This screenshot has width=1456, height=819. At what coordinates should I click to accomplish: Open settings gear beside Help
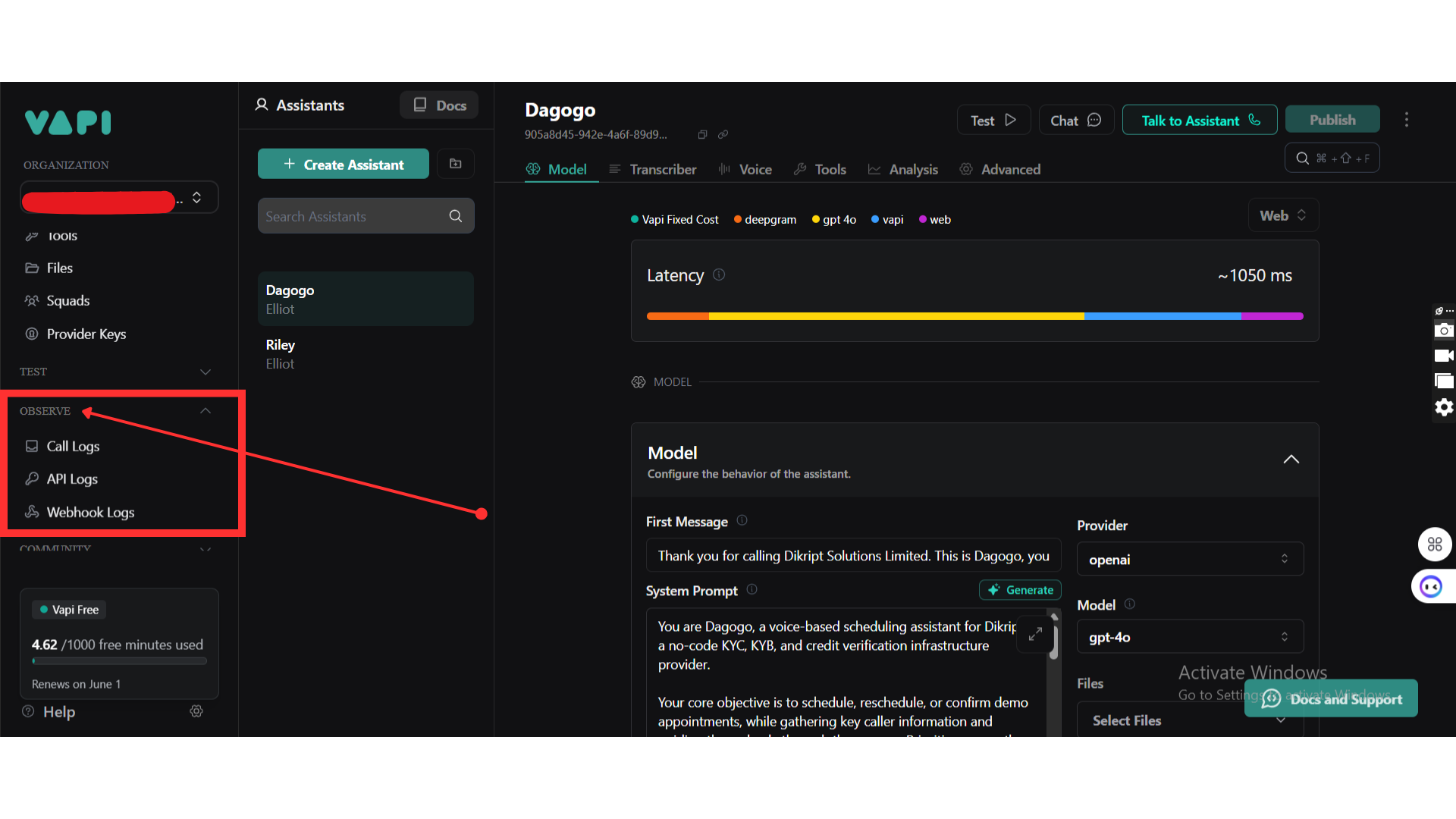click(x=196, y=711)
